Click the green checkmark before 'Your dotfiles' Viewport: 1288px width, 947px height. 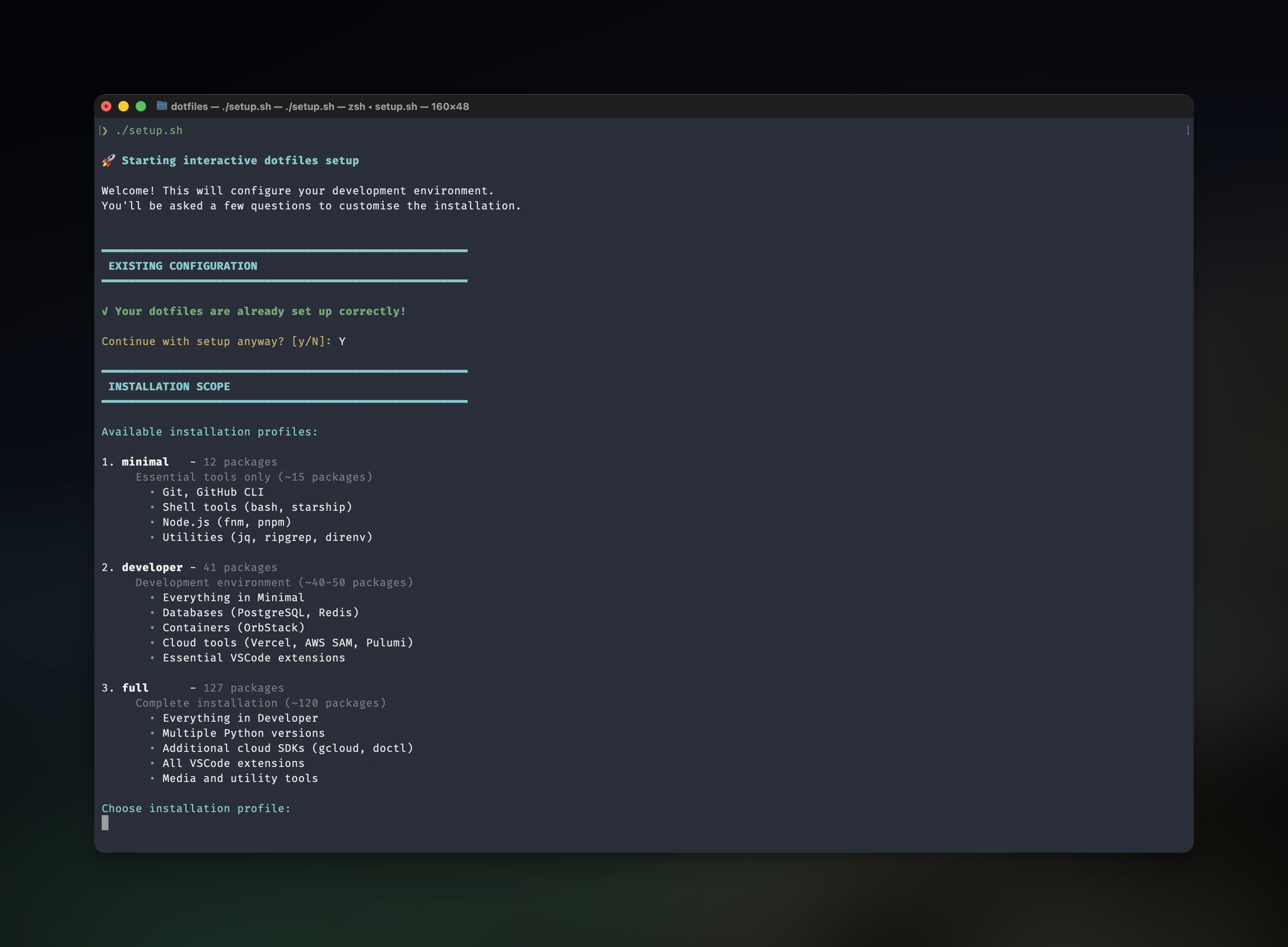105,311
